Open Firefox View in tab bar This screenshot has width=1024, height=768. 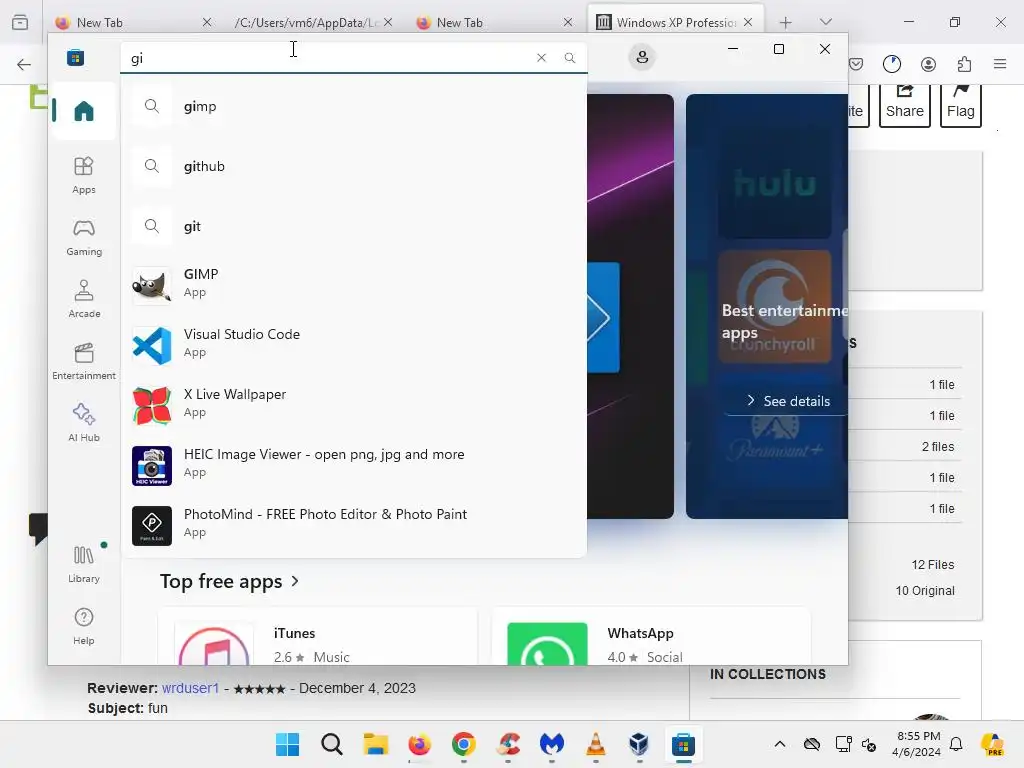click(x=20, y=22)
